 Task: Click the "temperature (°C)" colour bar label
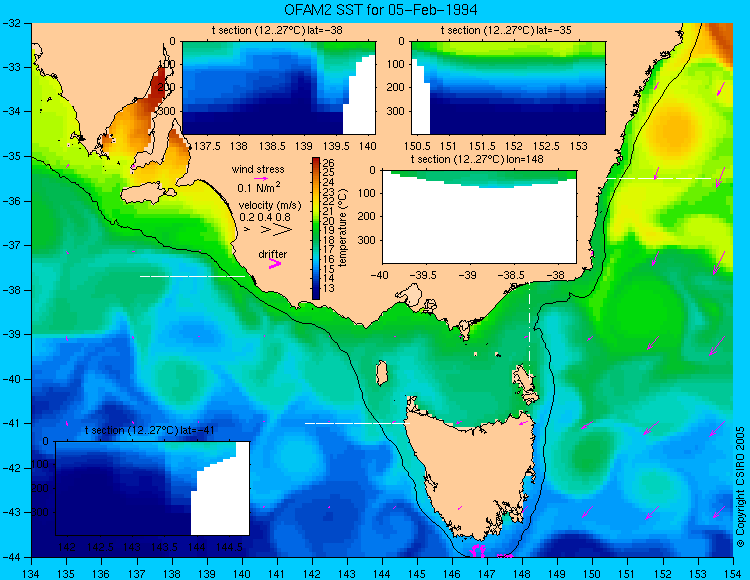coord(342,228)
